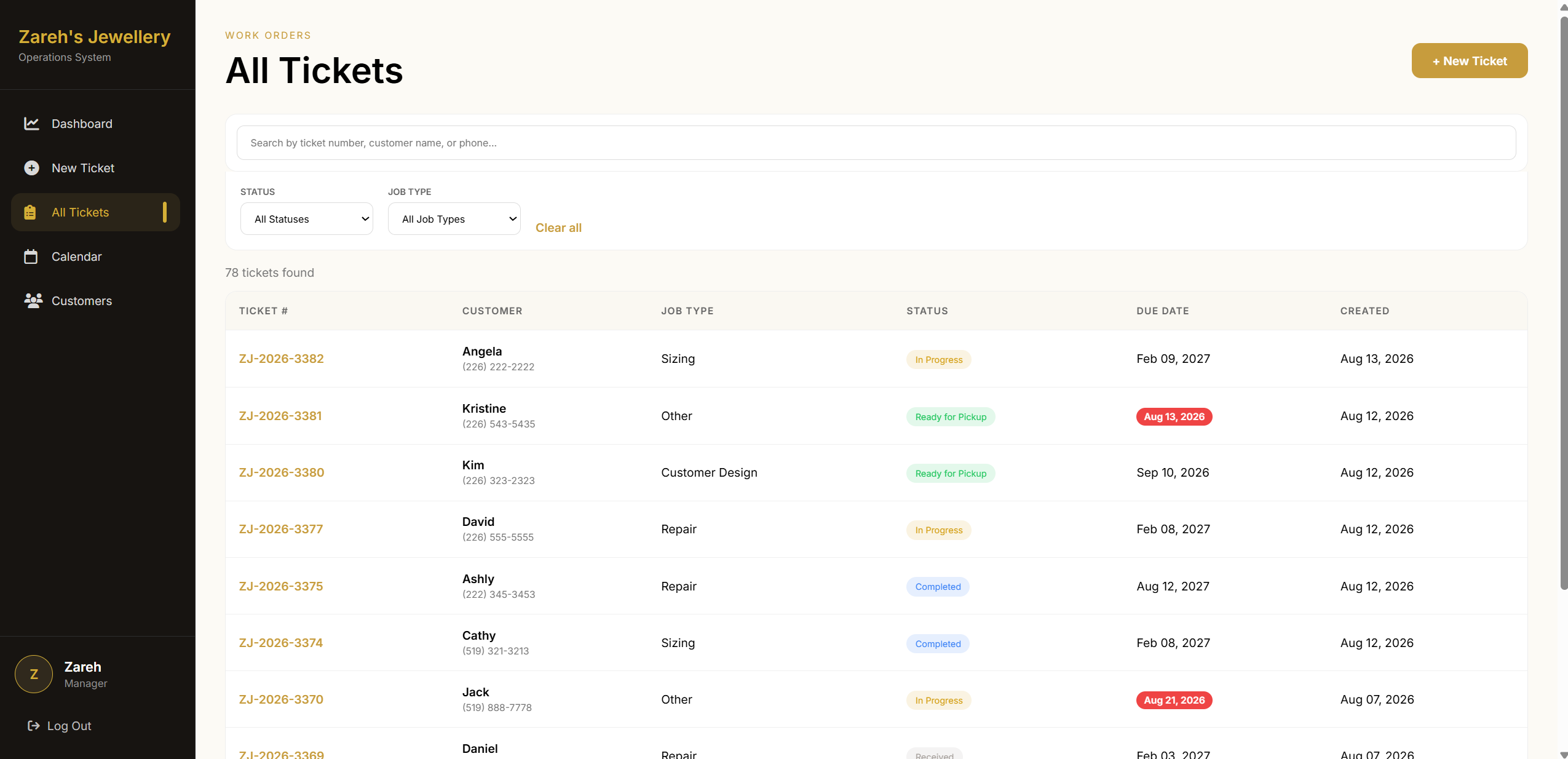
Task: Click the 78 tickets found label
Action: (269, 272)
